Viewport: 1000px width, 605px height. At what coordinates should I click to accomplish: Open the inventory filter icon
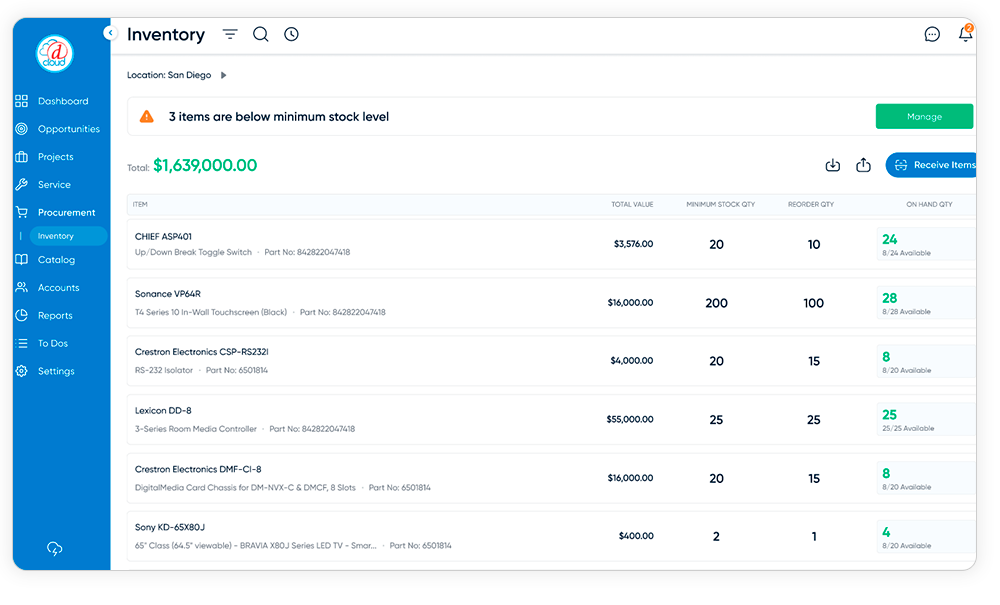(x=230, y=34)
